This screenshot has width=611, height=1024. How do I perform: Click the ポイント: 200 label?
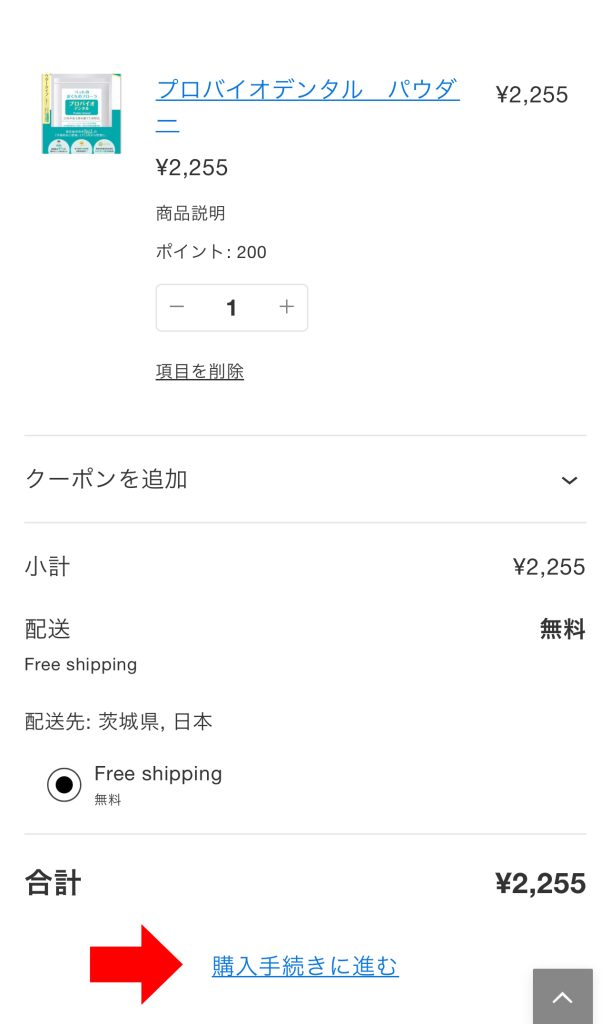pyautogui.click(x=211, y=252)
